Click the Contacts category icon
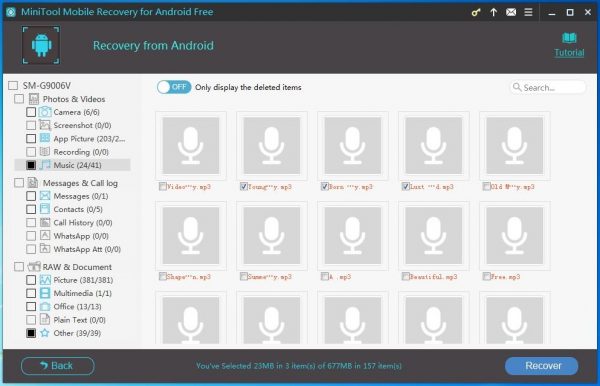Screen dimensions: 600x386 coord(45,209)
